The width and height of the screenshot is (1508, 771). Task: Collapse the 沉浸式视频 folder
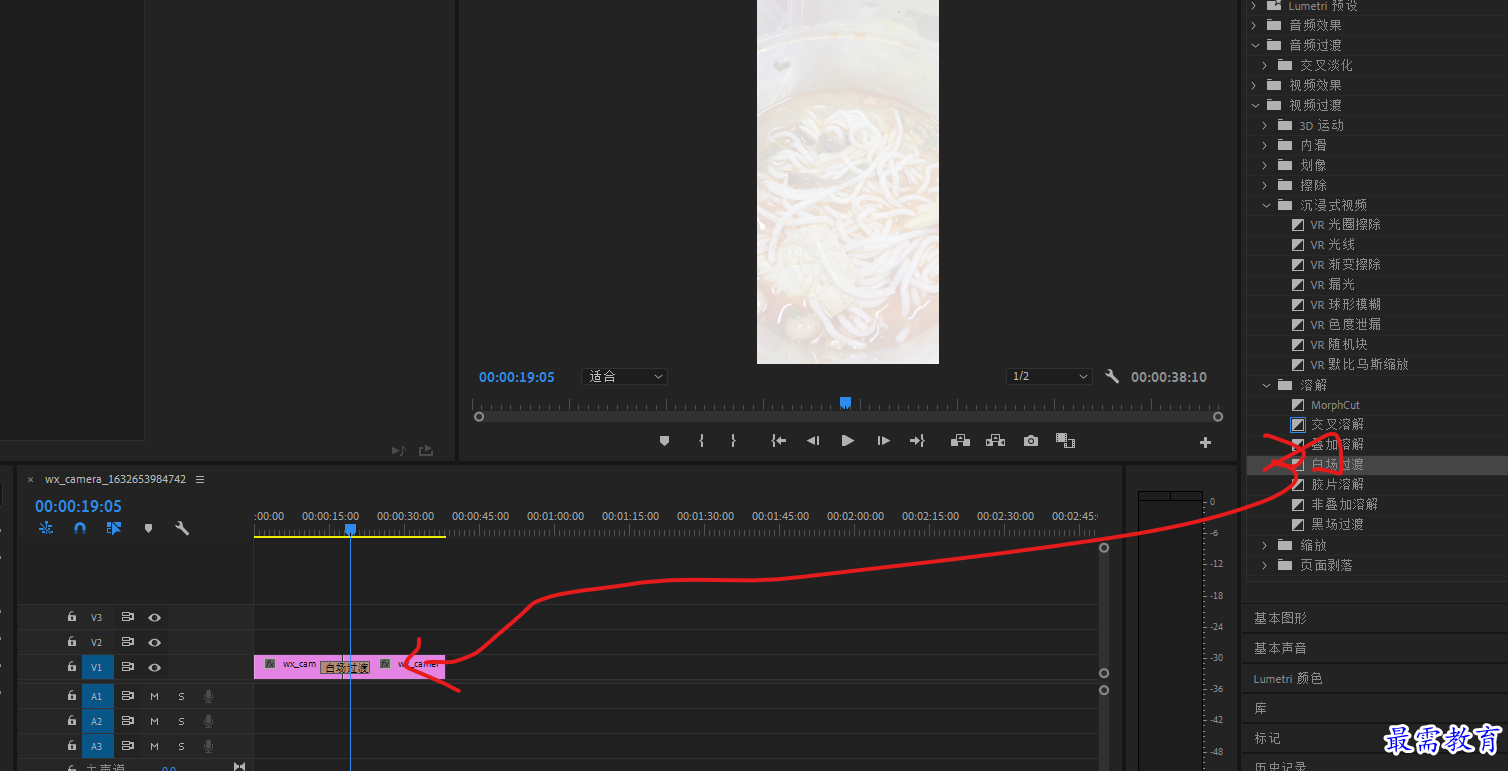pyautogui.click(x=1265, y=205)
